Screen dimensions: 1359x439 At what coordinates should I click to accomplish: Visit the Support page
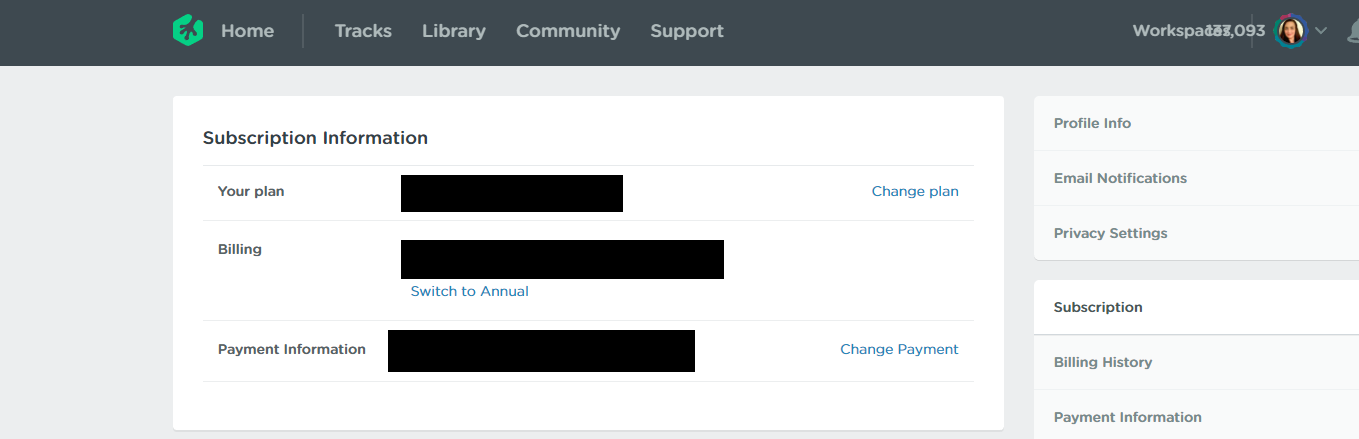coord(687,31)
